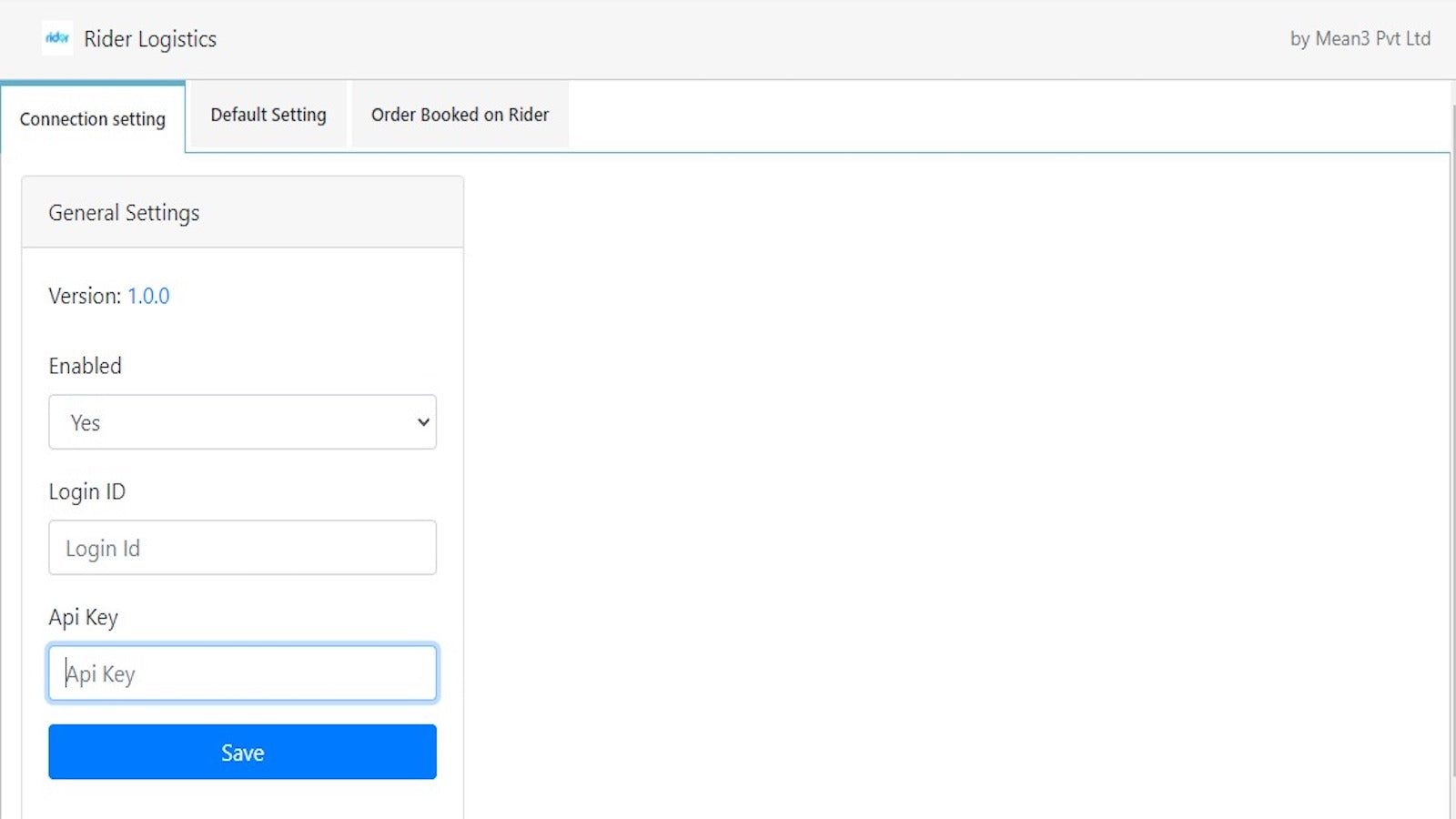The height and width of the screenshot is (819, 1456).
Task: Switch to the Default Setting tab
Action: (268, 115)
